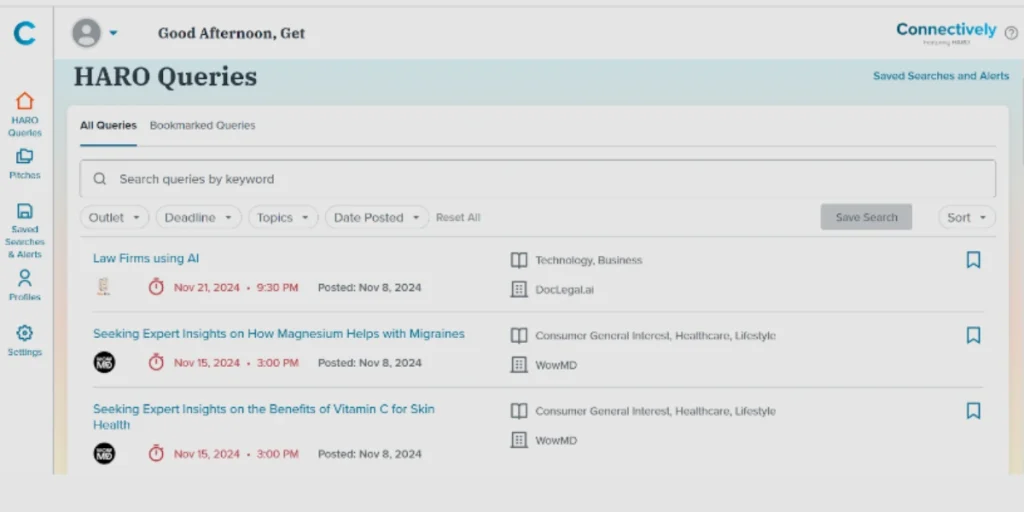Screen dimensions: 1024x512
Task: Switch to the All Queries tab
Action: [x=108, y=125]
